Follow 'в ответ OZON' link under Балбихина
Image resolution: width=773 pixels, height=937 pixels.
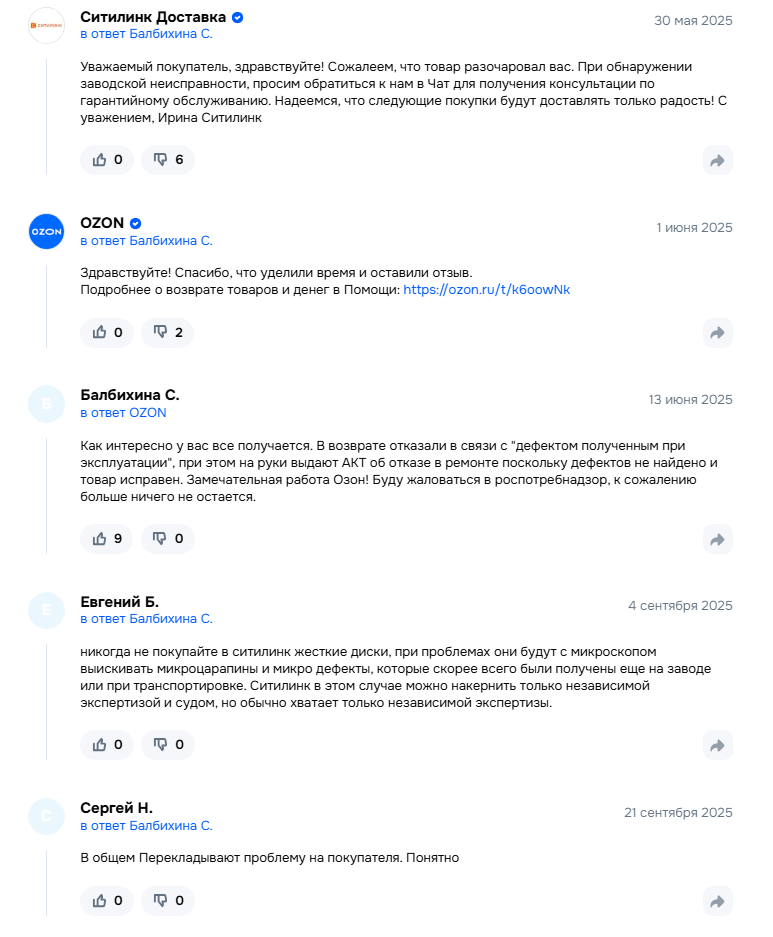tap(123, 413)
